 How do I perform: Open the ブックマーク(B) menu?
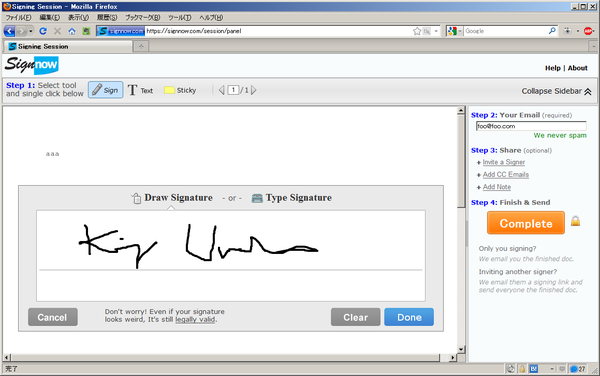pos(143,17)
